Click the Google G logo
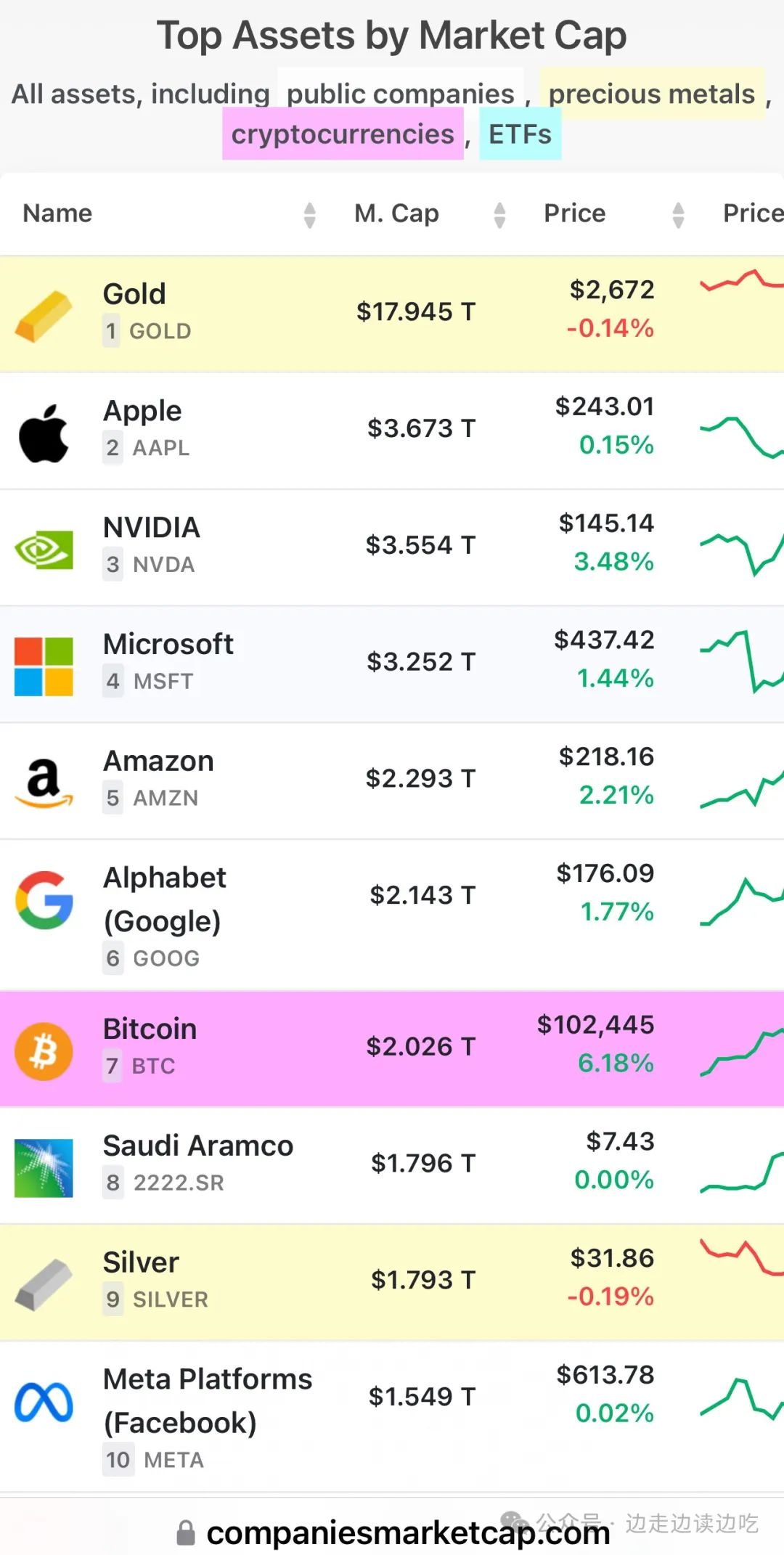Viewport: 784px width, 1555px height. point(44,900)
